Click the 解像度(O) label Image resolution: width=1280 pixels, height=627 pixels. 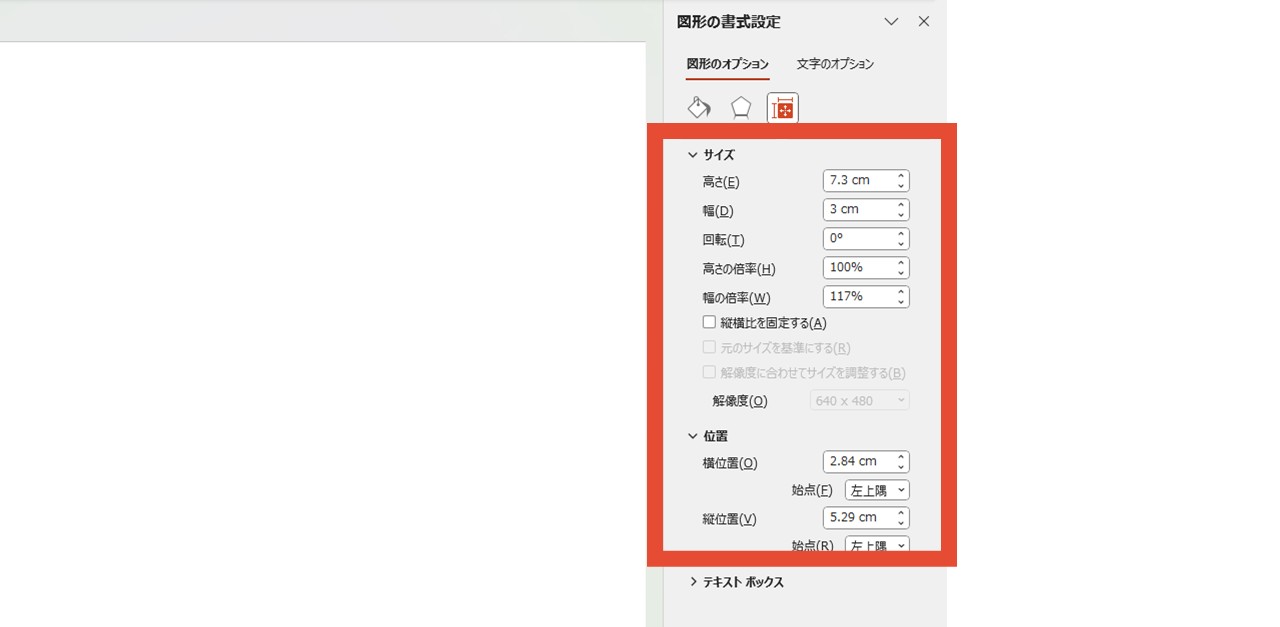(x=740, y=401)
